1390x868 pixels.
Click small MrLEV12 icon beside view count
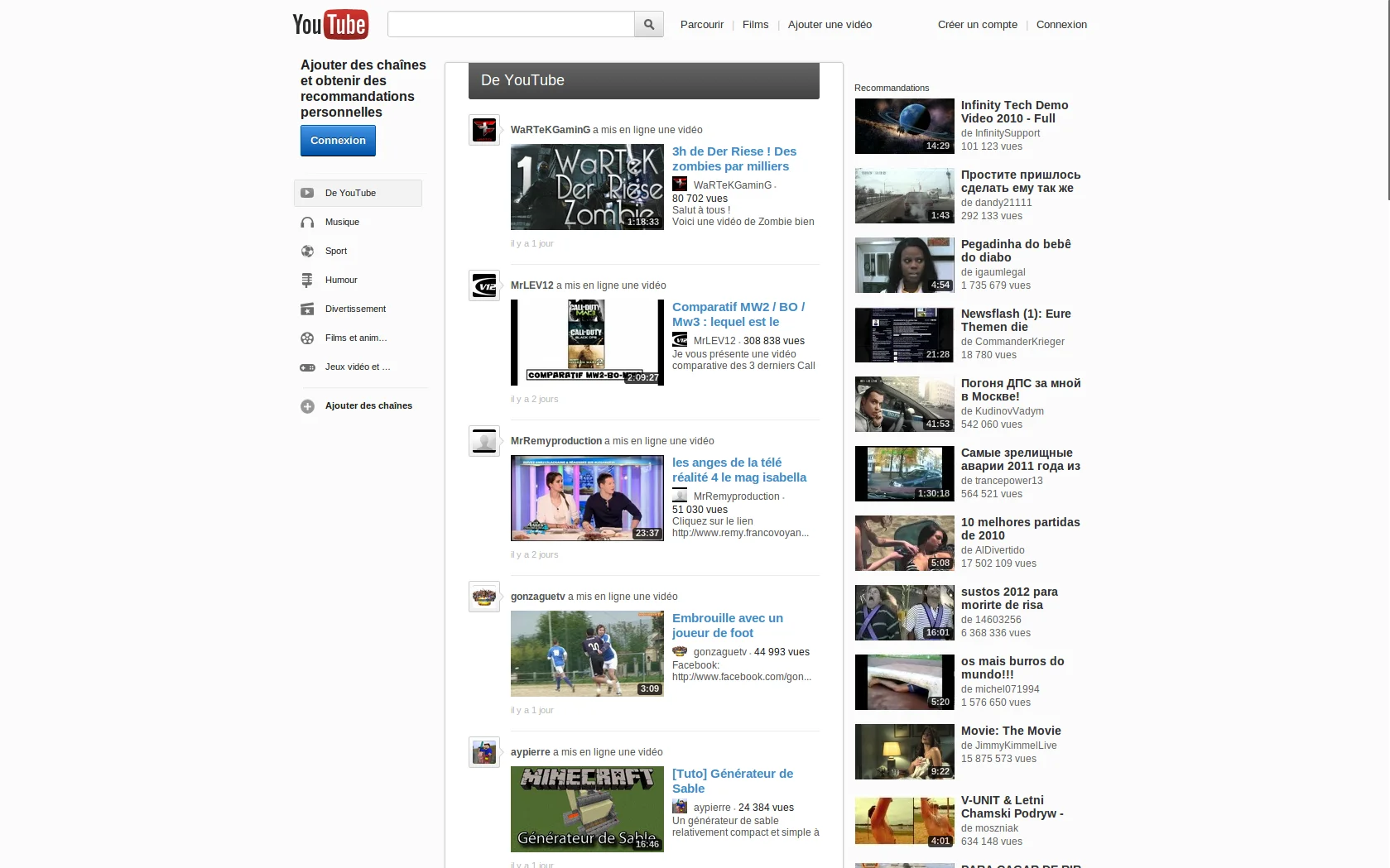[680, 339]
